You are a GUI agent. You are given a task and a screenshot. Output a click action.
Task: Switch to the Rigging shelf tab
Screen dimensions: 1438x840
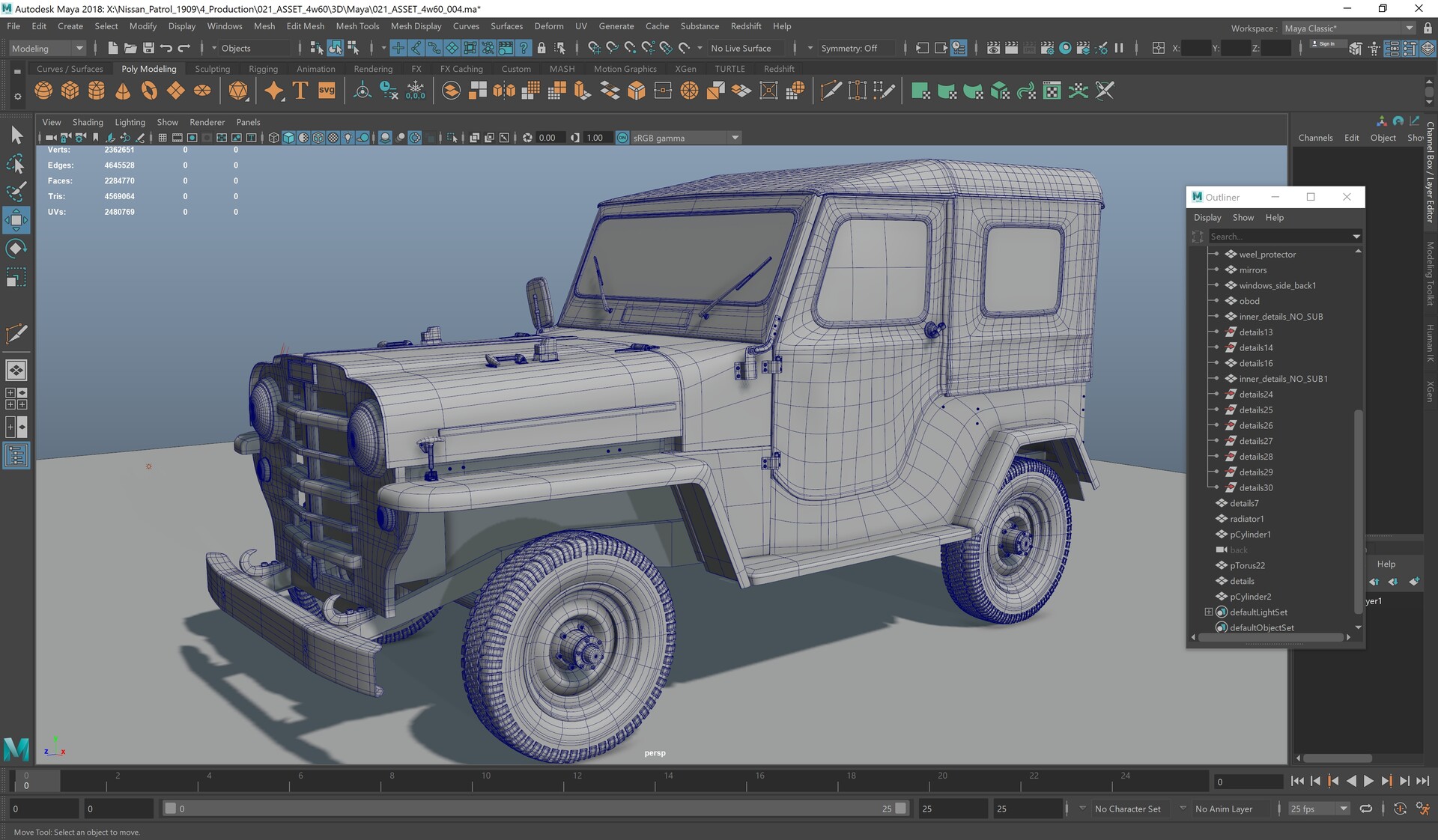pos(263,69)
